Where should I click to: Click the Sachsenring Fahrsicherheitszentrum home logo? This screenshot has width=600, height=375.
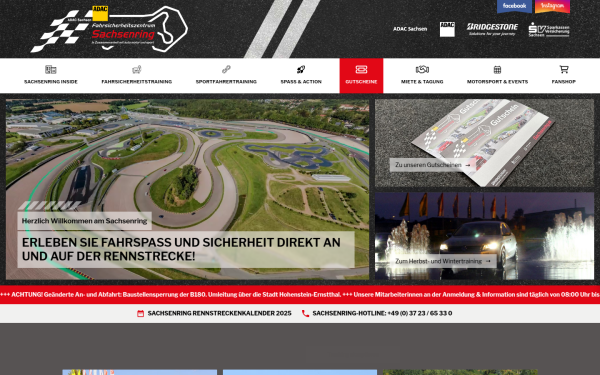tap(109, 29)
